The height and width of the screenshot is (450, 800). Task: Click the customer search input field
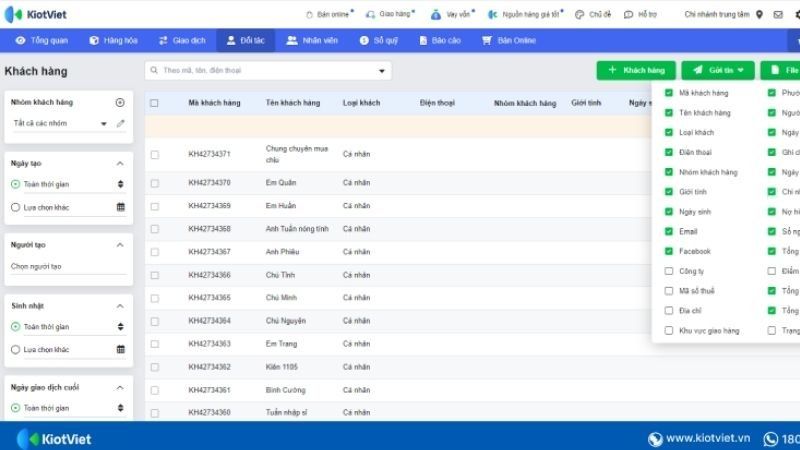point(260,71)
